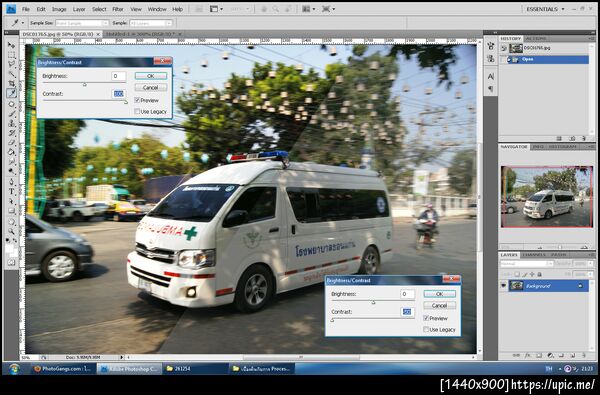Select the Move tool
Image resolution: width=600 pixels, height=395 pixels.
11,45
